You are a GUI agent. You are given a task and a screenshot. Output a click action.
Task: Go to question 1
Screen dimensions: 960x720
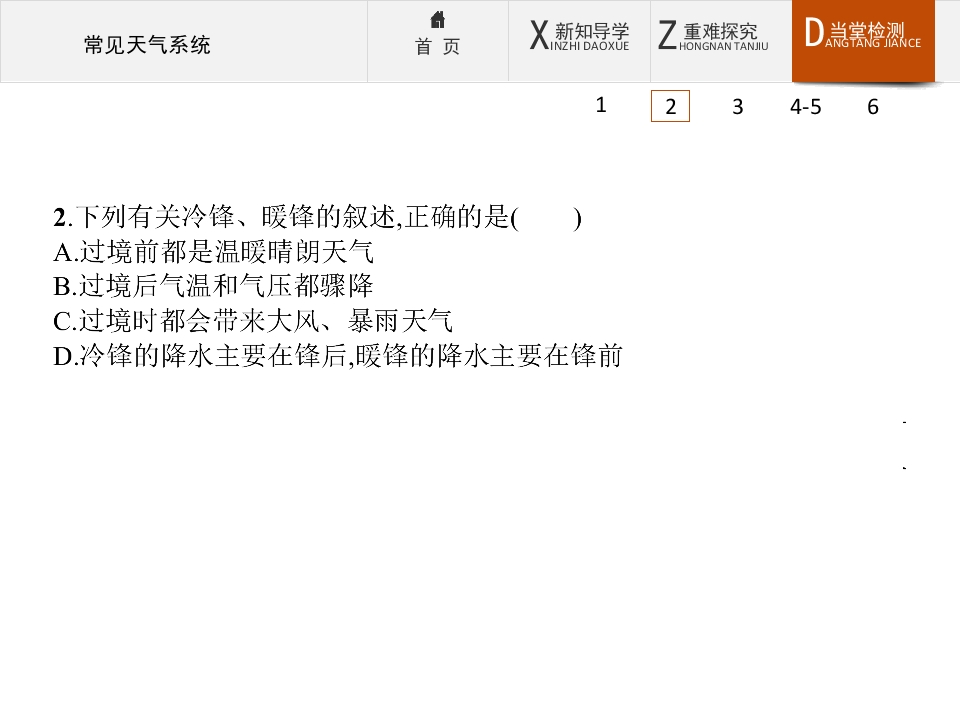(601, 105)
